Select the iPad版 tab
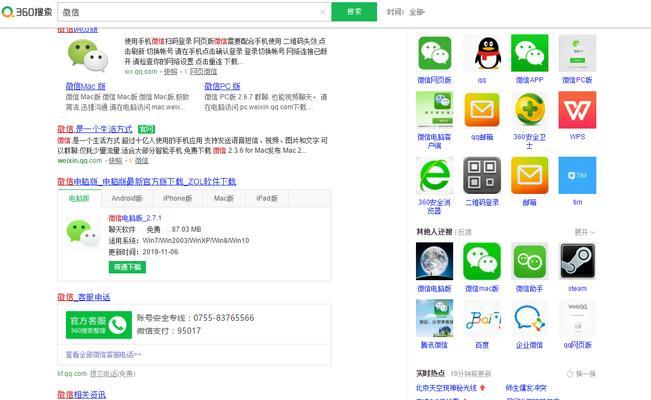The height and width of the screenshot is (400, 651). tap(267, 199)
